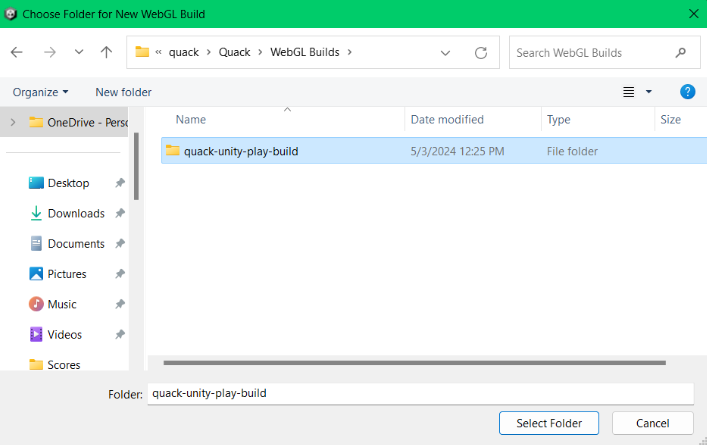Click the search magnifier icon
The width and height of the screenshot is (707, 445).
pyautogui.click(x=681, y=53)
